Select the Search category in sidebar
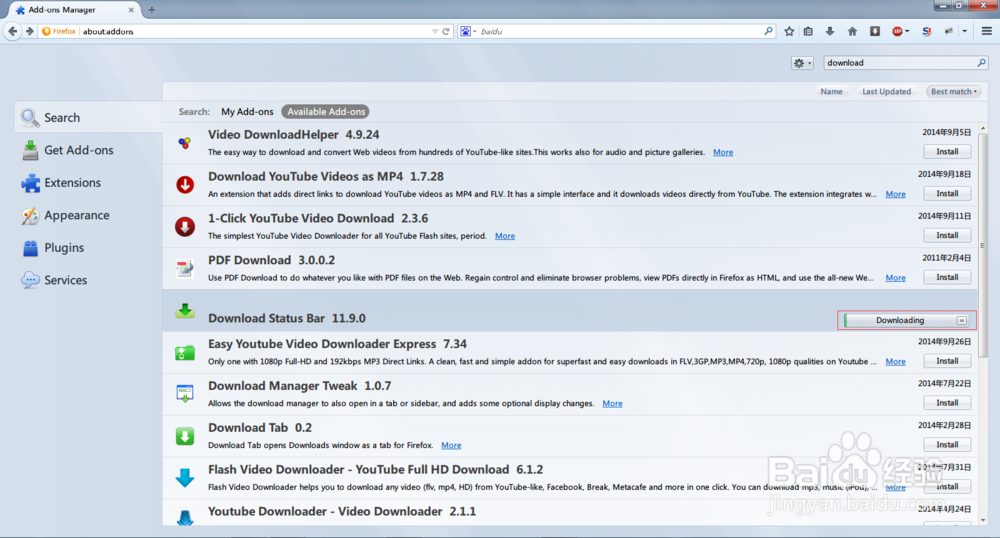1000x538 pixels. (88, 117)
